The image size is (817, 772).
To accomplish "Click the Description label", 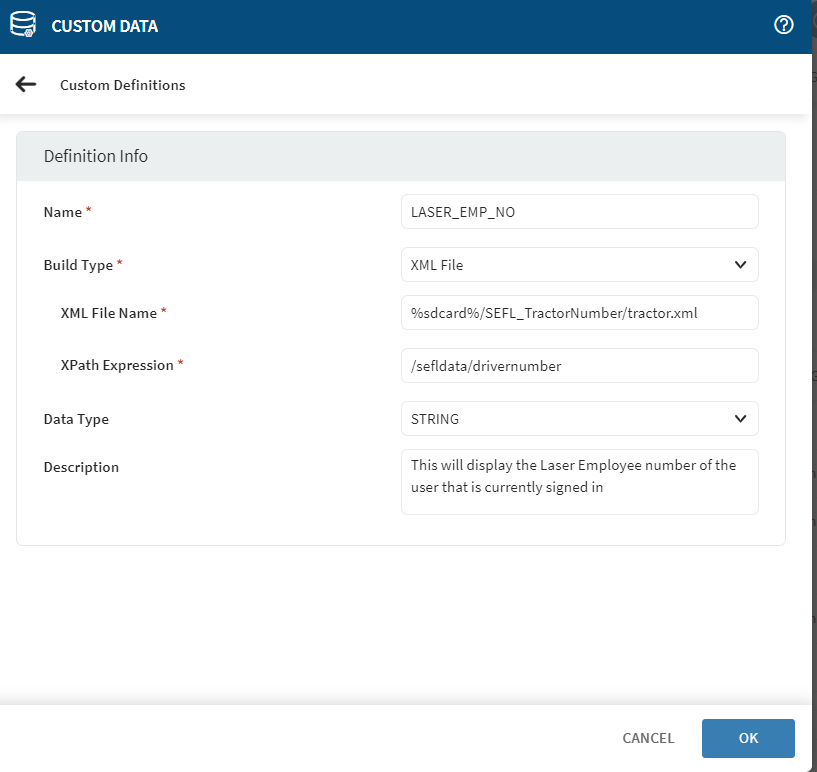I will point(81,467).
